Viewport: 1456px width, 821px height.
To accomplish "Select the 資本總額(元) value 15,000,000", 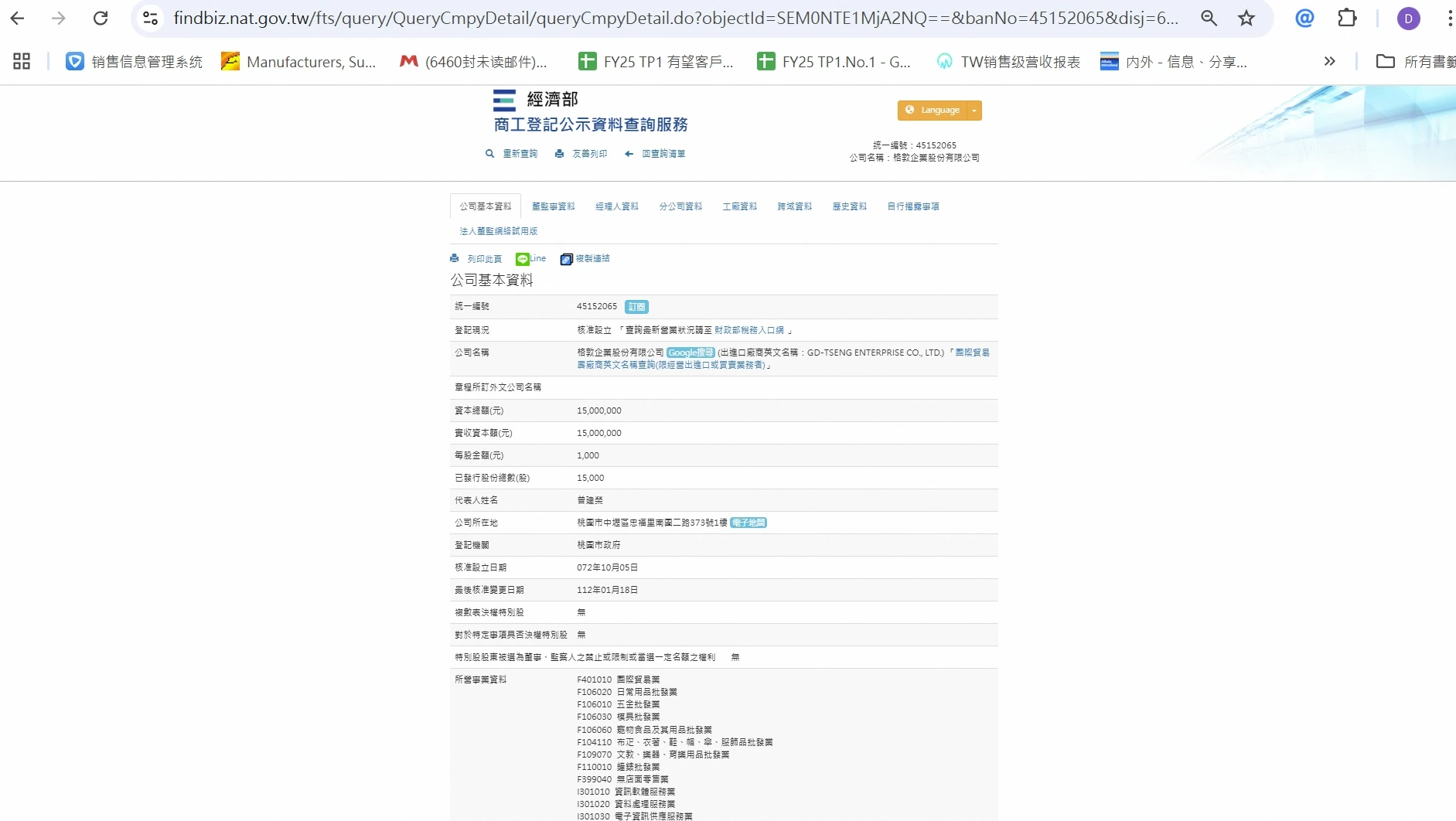I will 599,410.
